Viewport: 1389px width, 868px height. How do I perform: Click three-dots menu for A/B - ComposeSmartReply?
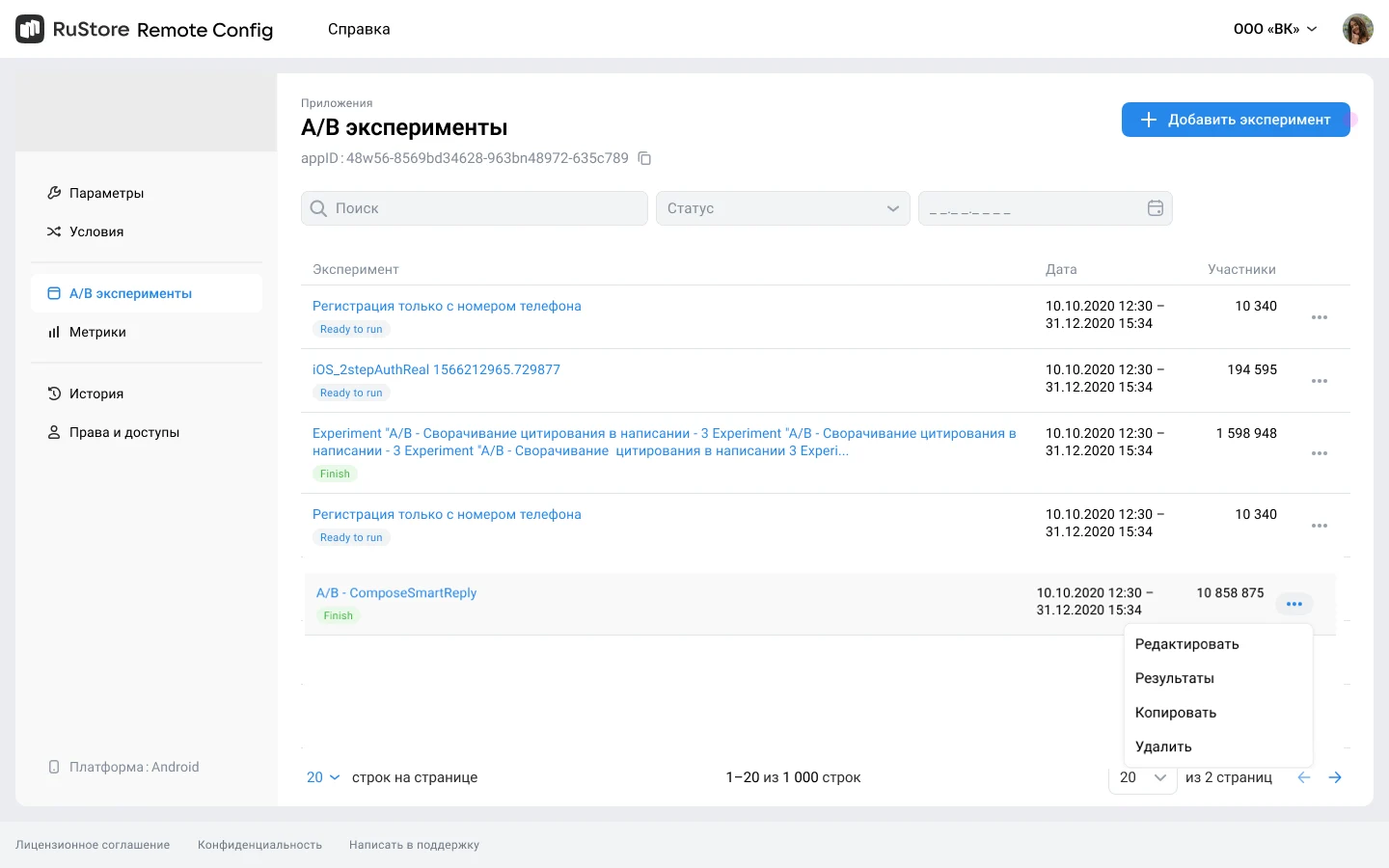[1294, 604]
